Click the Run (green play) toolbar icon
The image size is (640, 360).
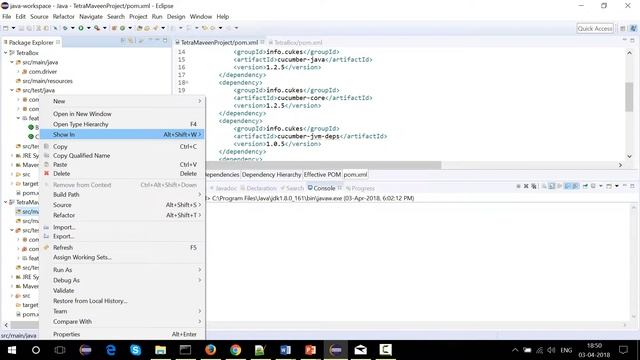(x=81, y=28)
